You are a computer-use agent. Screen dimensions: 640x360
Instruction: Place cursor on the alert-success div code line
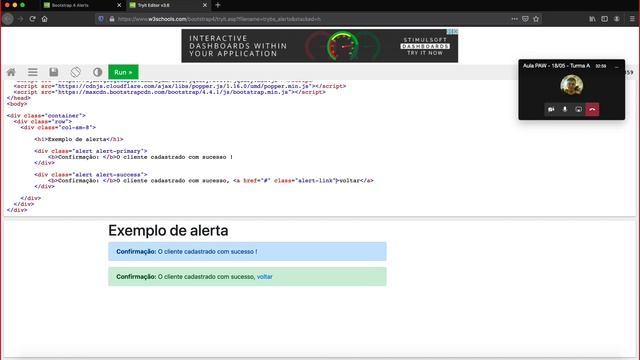click(x=91, y=175)
